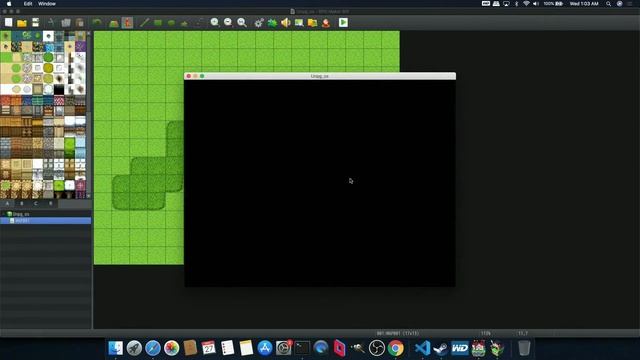640x360 pixels.
Task: Select the MAP001 map entry
Action: [x=45, y=220]
